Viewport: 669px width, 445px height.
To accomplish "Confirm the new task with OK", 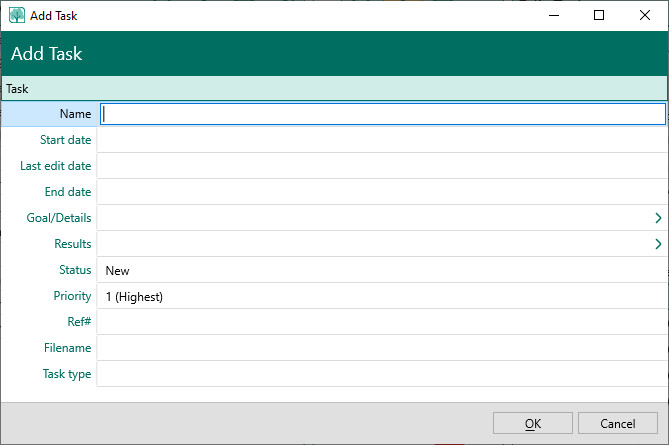I will coord(533,424).
